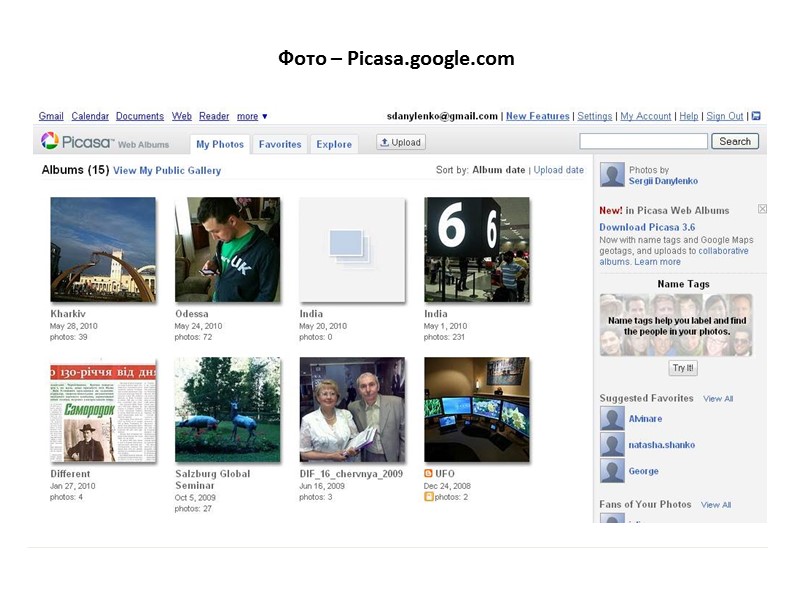Viewport: 800px width, 600px height.
Task: Open the Help link
Action: [x=688, y=116]
